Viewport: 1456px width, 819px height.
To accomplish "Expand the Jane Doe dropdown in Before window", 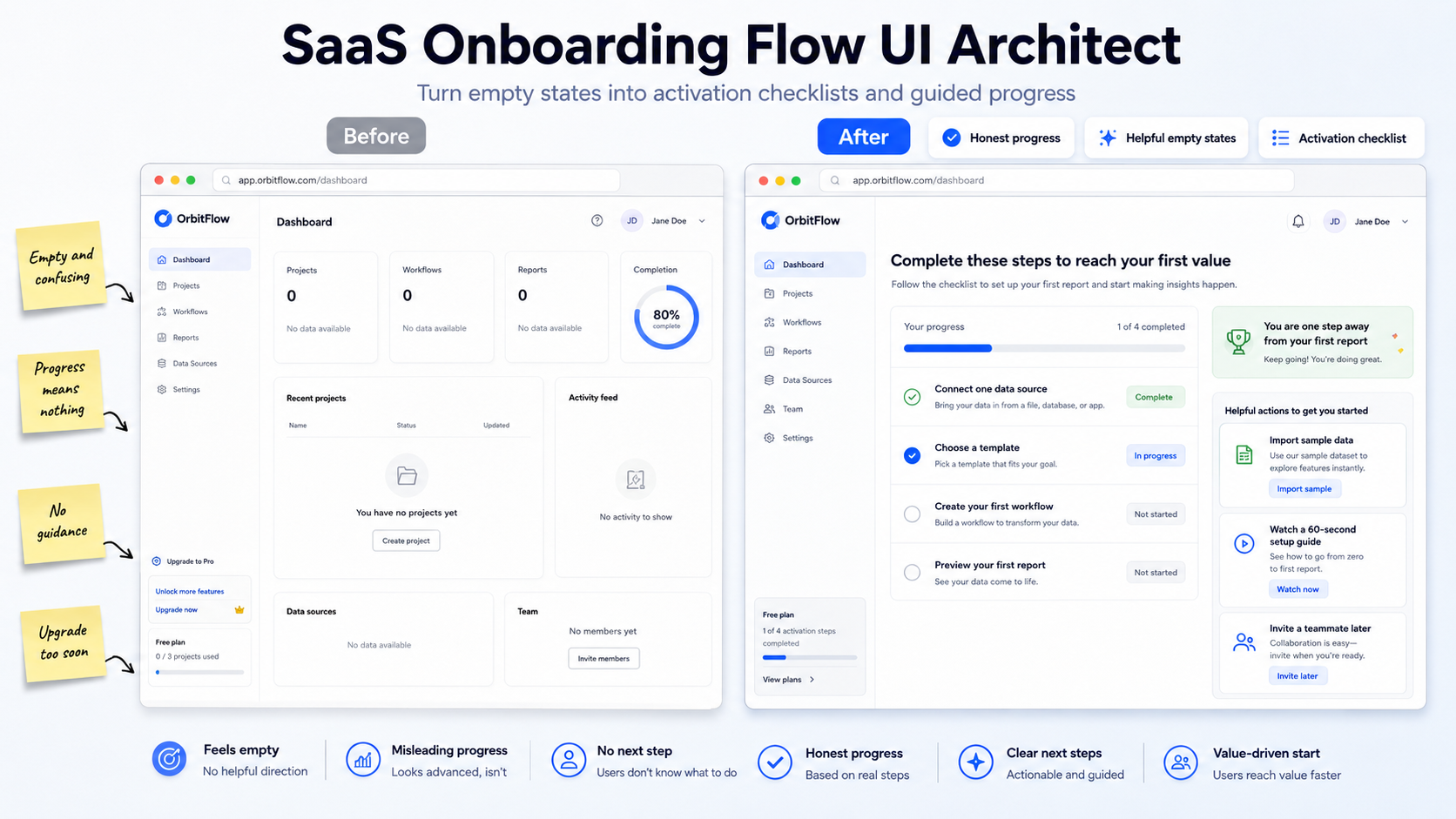I will coord(702,221).
